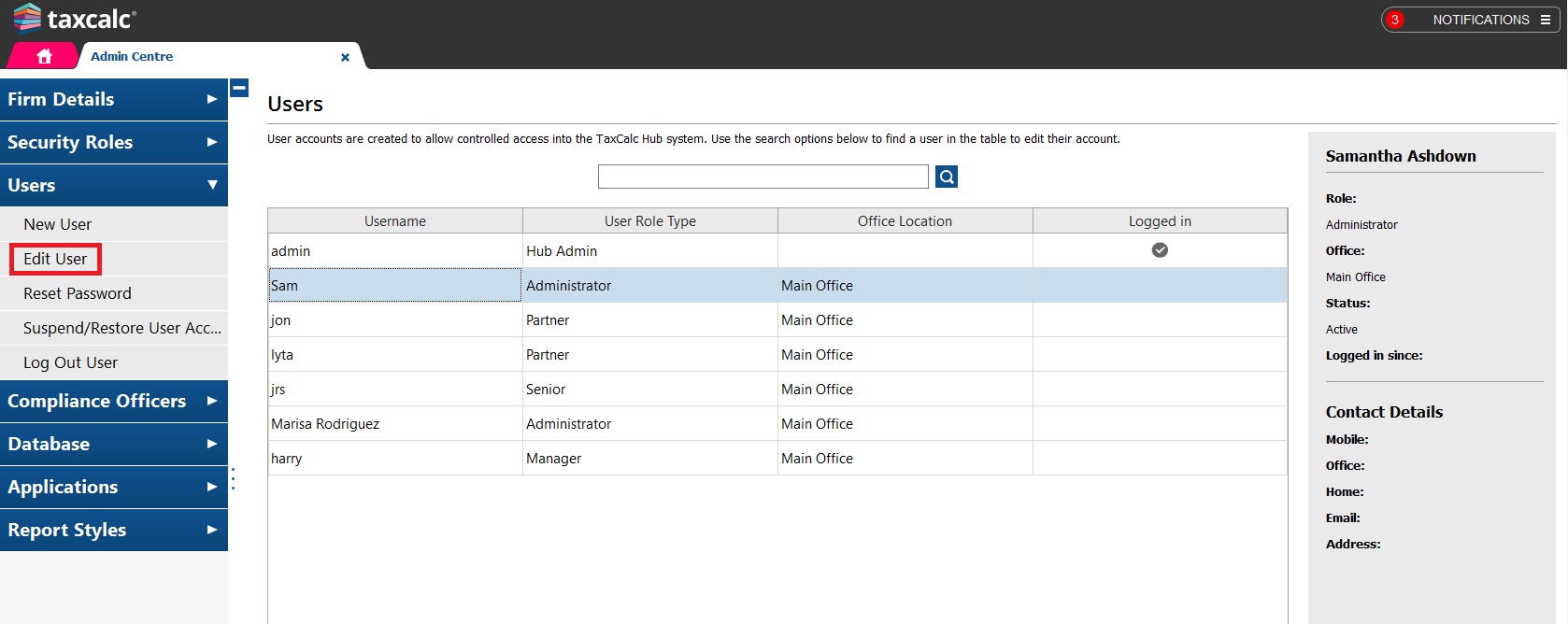The image size is (1568, 624).
Task: Click into the user search field
Action: pos(763,177)
